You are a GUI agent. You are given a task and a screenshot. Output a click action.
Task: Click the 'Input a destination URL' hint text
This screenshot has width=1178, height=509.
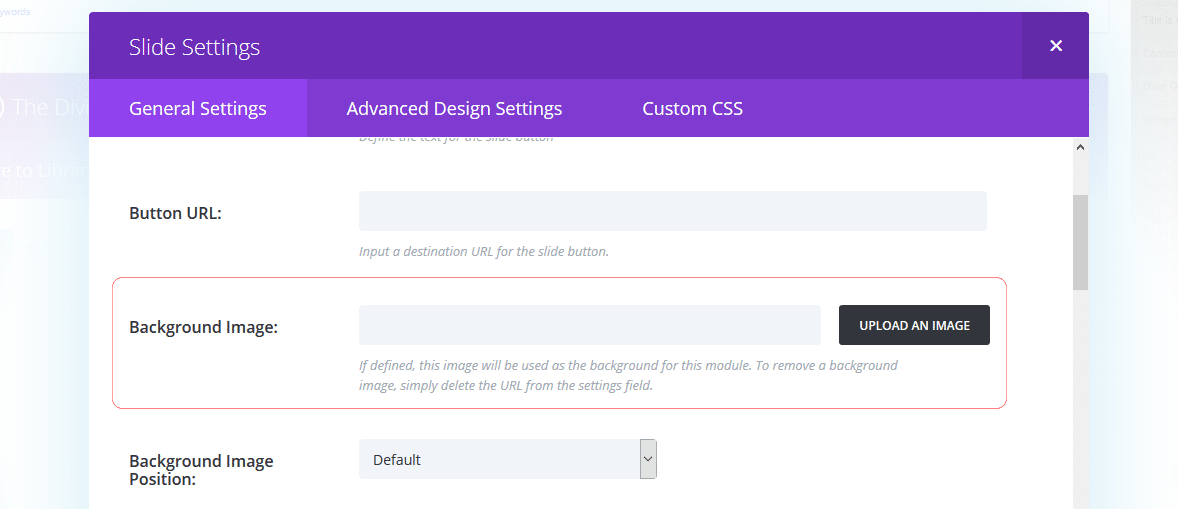click(x=484, y=251)
